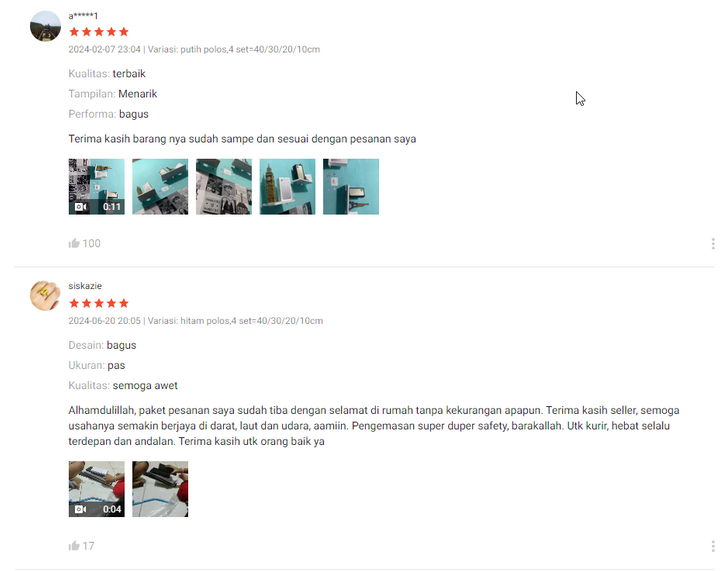Play the 0:04 unboxing video

click(96, 489)
